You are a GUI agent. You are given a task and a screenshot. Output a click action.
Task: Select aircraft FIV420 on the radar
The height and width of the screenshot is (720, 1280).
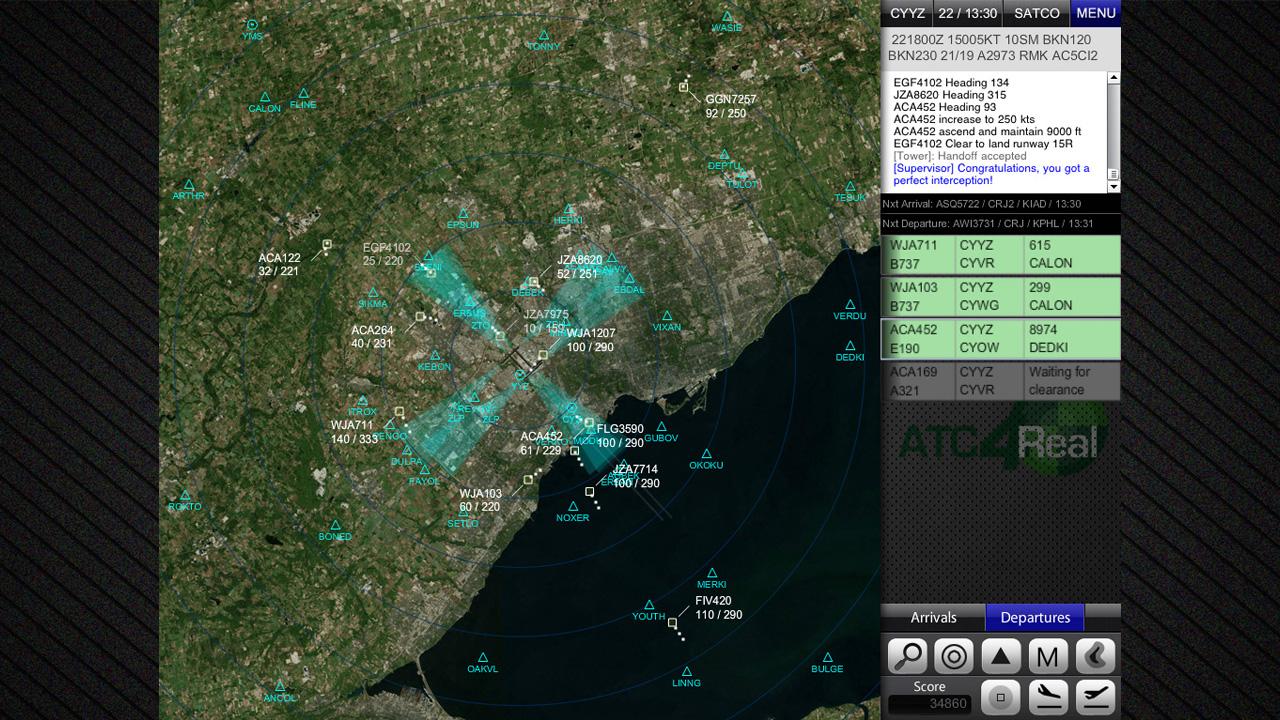coord(672,623)
